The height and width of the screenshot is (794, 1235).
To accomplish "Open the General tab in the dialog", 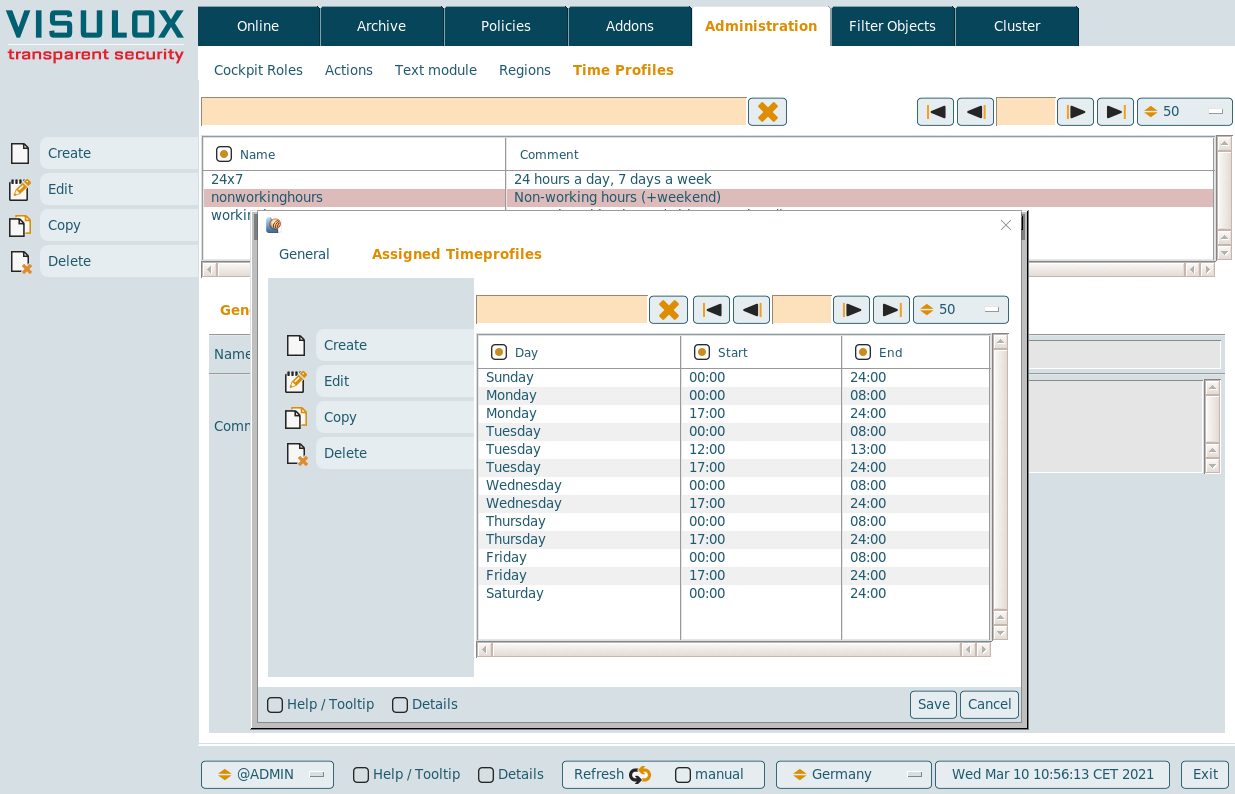I will pyautogui.click(x=304, y=254).
